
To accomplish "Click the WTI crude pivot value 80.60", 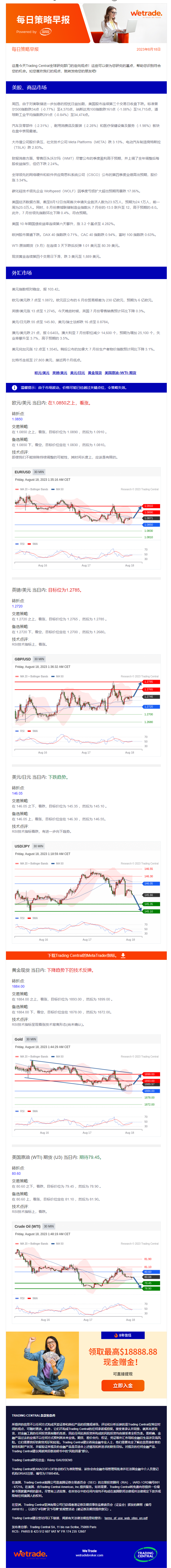I will pyautogui.click(x=16, y=1173).
